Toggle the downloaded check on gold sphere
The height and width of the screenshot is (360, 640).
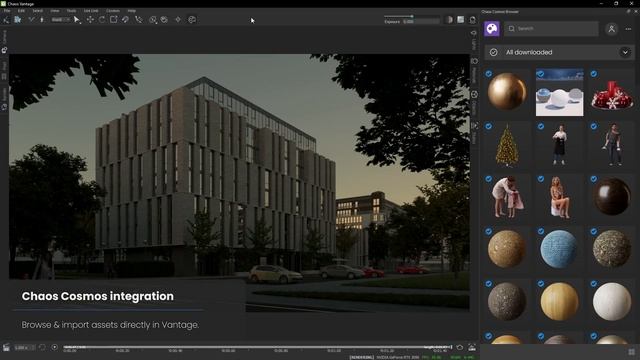tap(489, 74)
